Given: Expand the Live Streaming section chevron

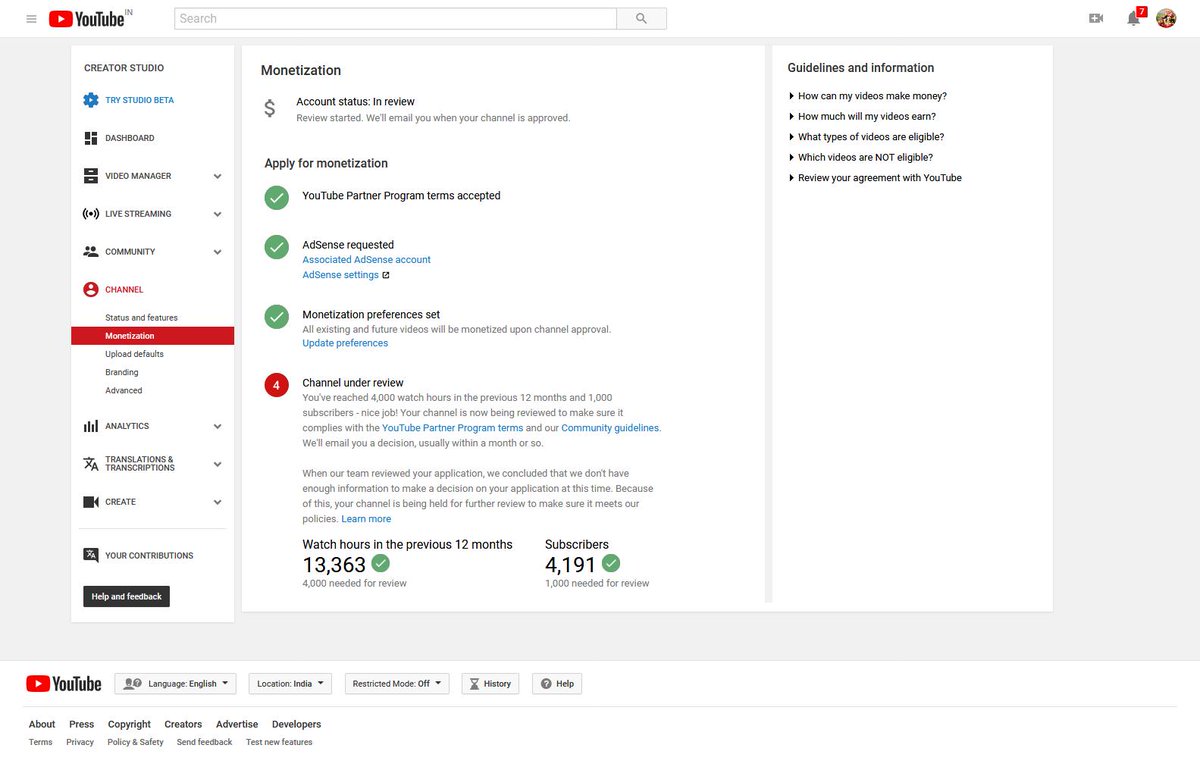Looking at the screenshot, I should coord(217,214).
